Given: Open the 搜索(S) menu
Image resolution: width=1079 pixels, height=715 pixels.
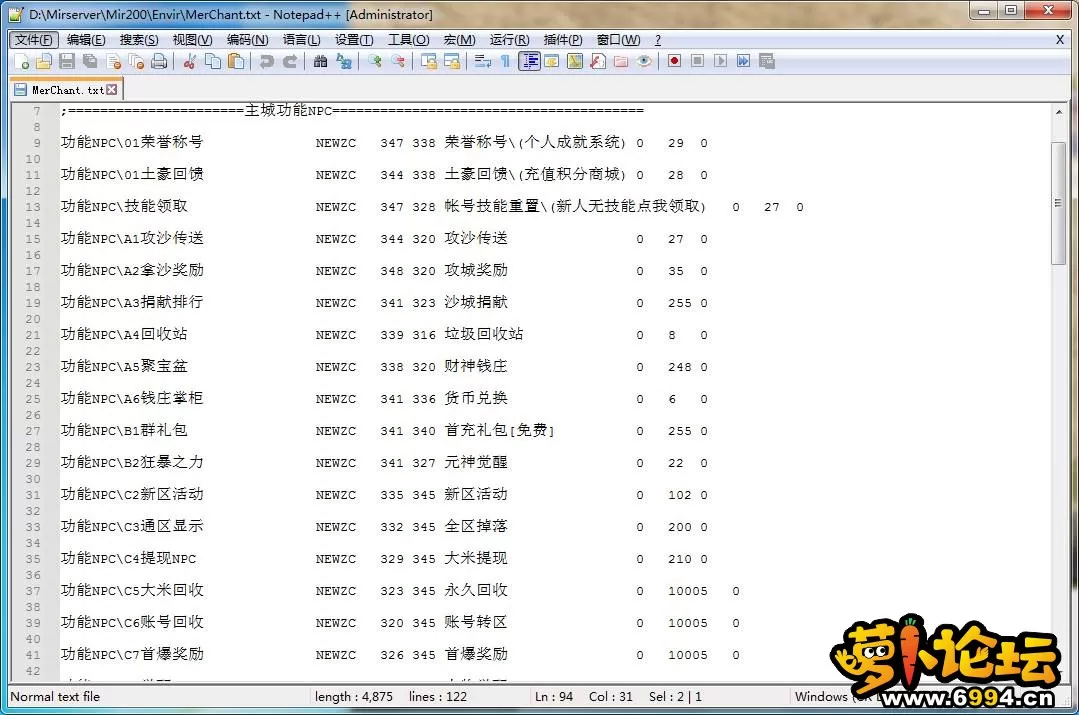Looking at the screenshot, I should pyautogui.click(x=138, y=40).
